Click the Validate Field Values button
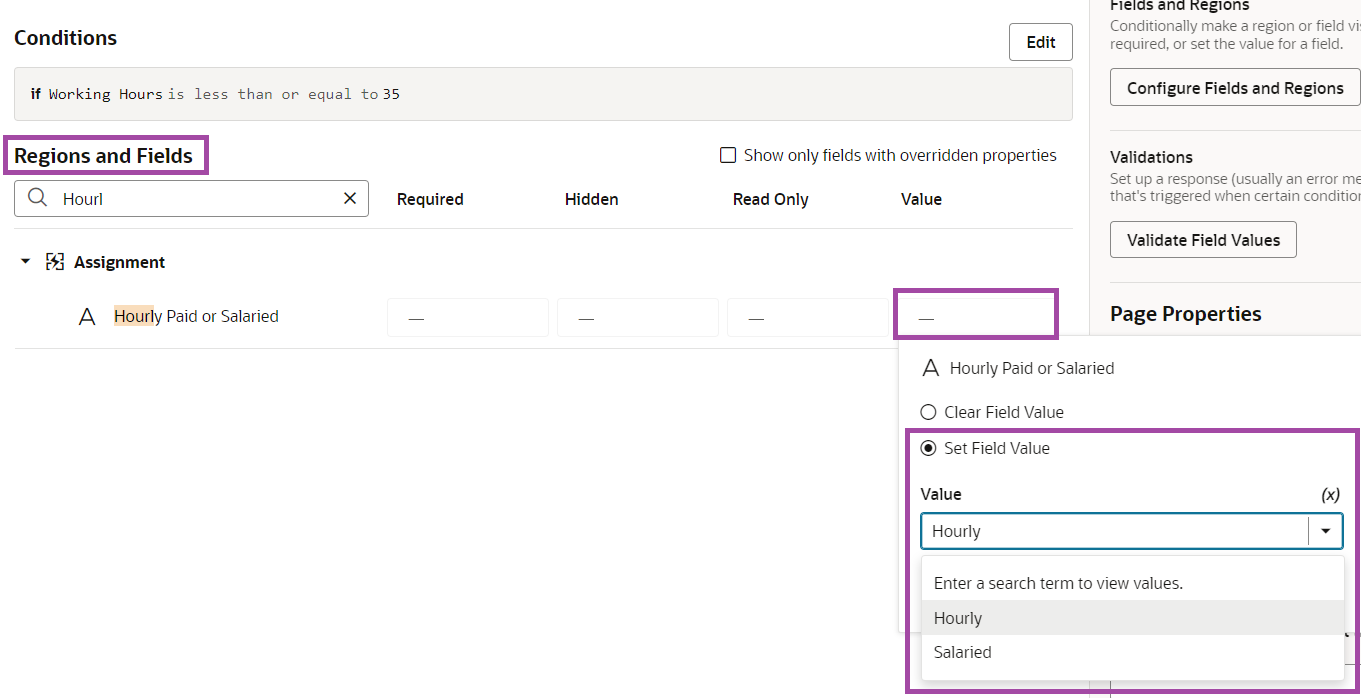The image size is (1361, 698). point(1202,240)
